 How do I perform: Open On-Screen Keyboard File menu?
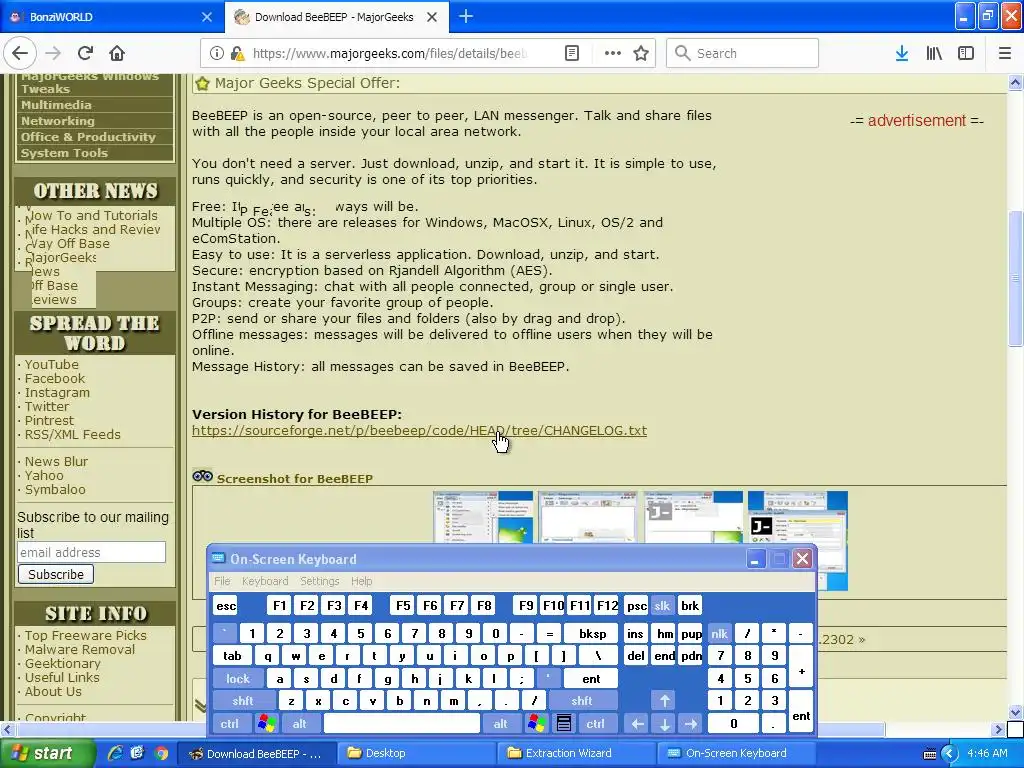click(222, 581)
